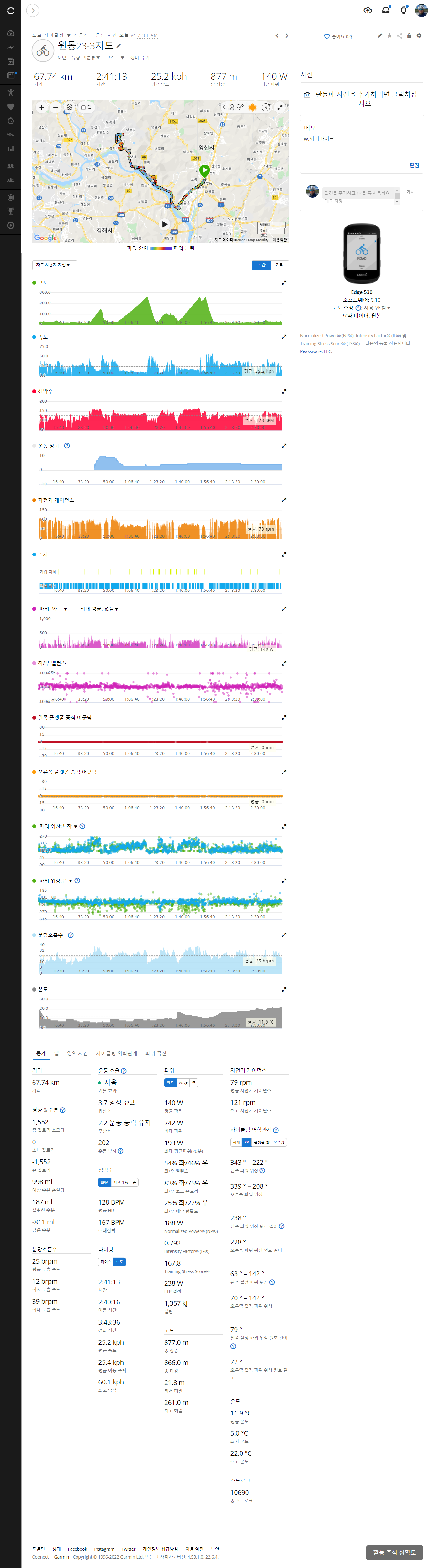434x1568 pixels.
Task: Open the 이벤트 유형: 미분류 dropdown
Action: click(78, 58)
